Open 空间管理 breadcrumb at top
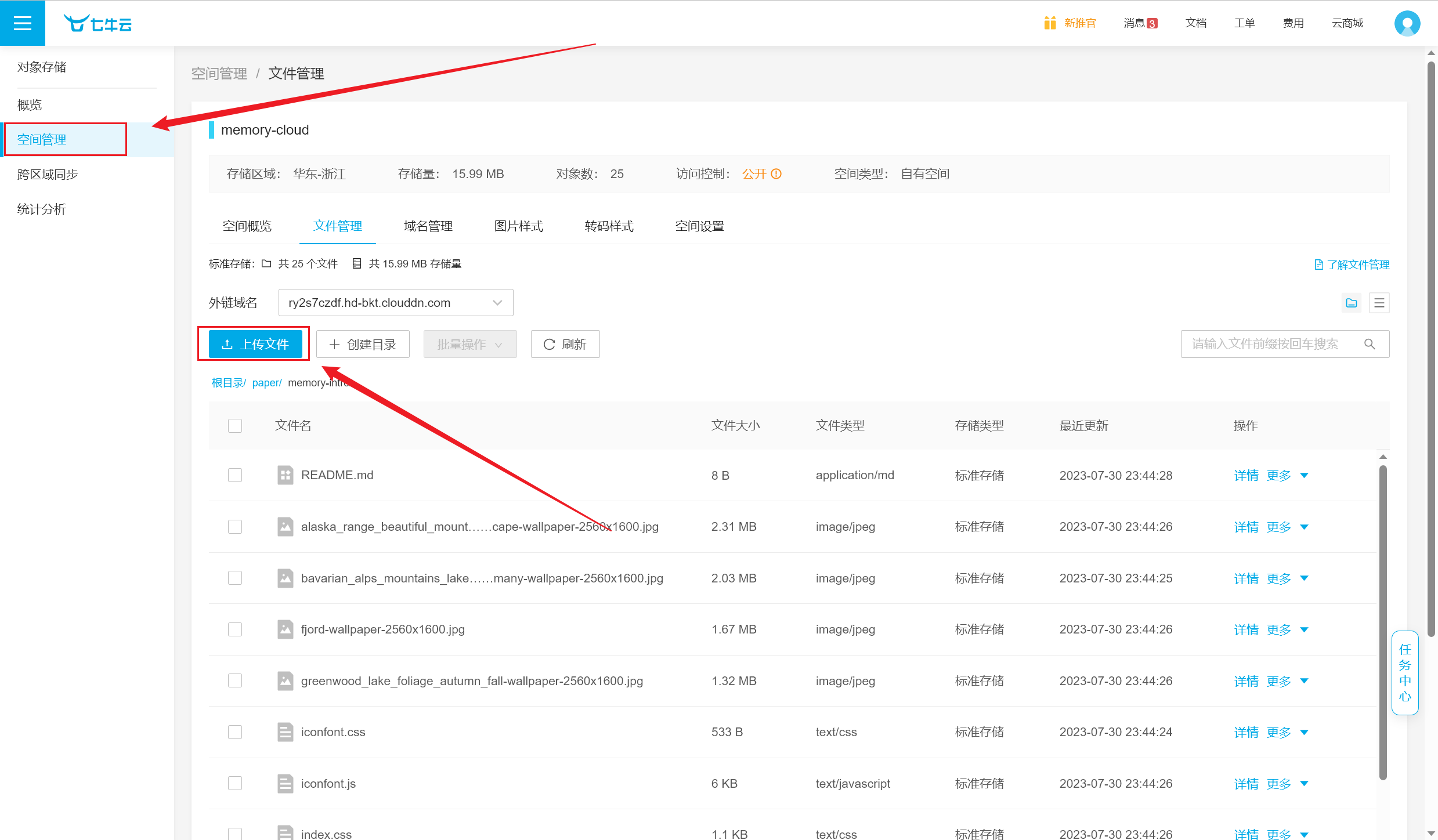The image size is (1438, 840). pos(219,74)
